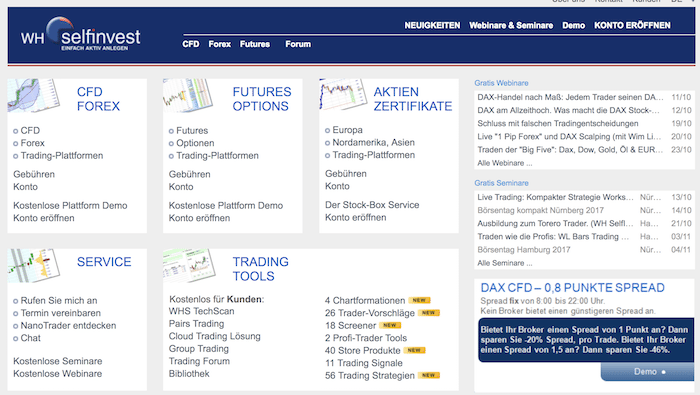700x395 pixels.
Task: Open the Futures Options chart thumbnail
Action: [x=188, y=95]
